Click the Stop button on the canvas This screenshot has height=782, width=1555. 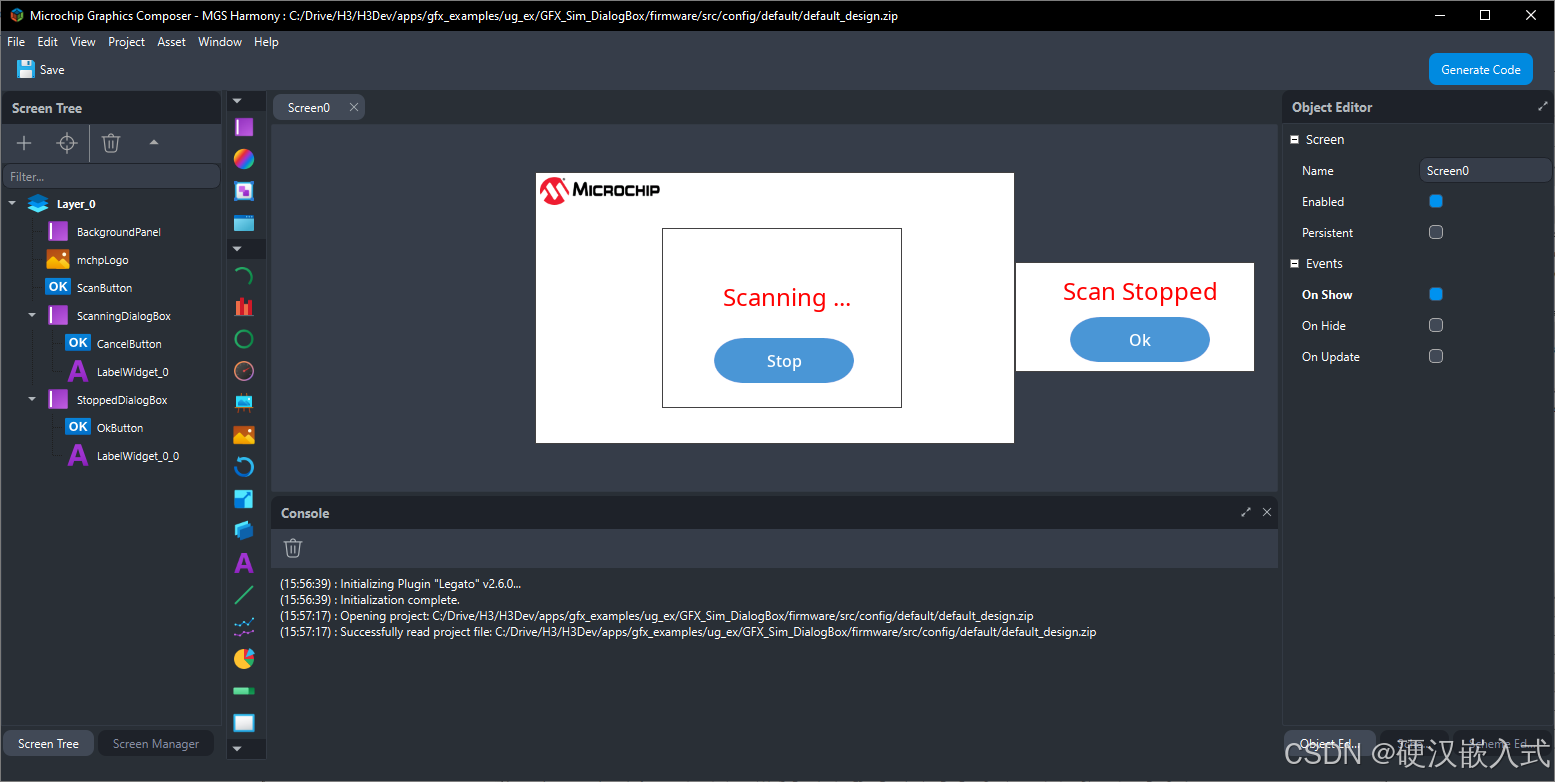[784, 361]
